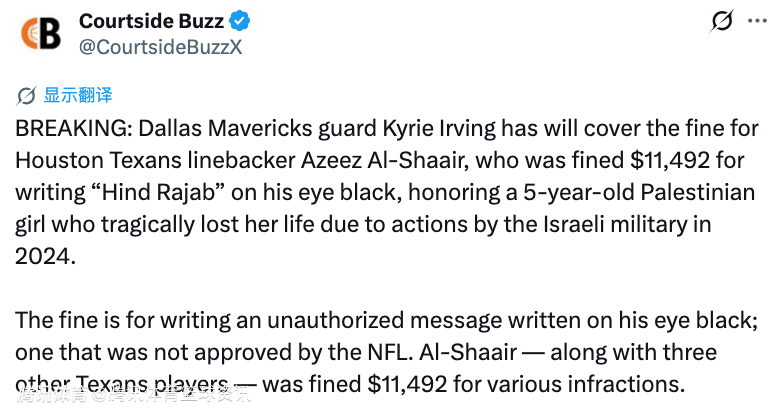Click the word NFL in second paragraph

point(389,352)
